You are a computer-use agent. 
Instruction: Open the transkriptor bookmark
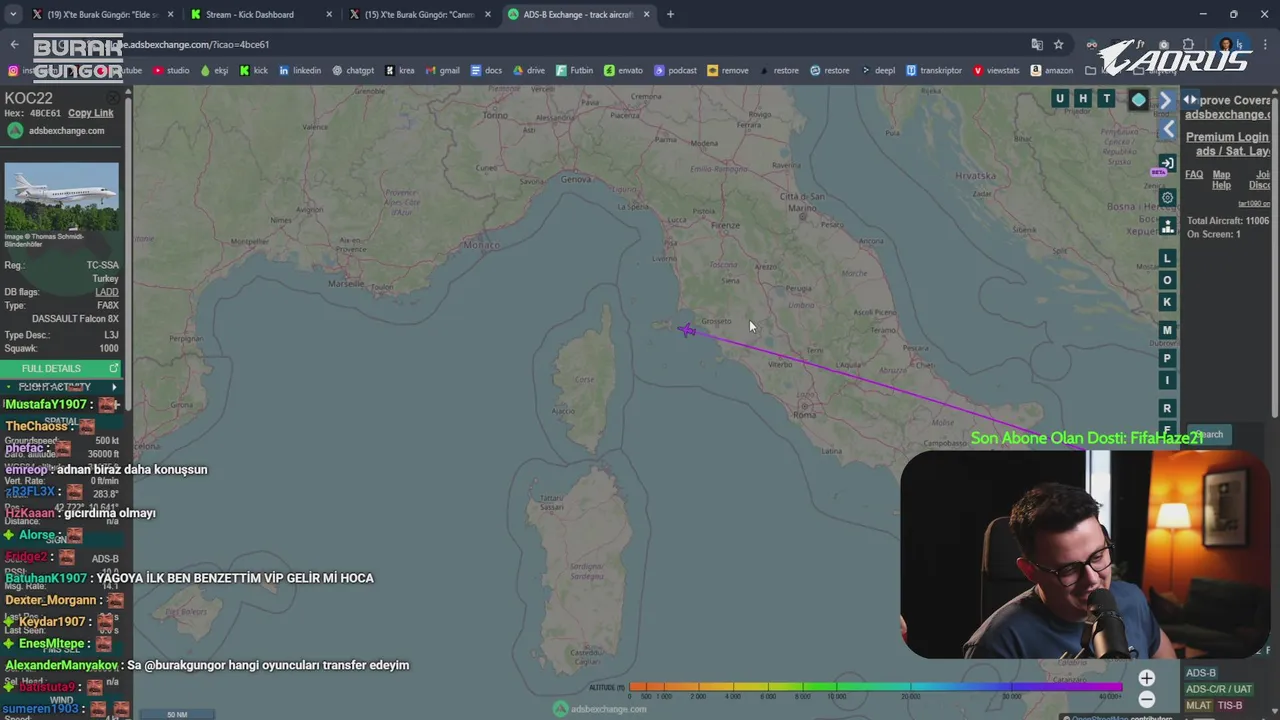[933, 71]
